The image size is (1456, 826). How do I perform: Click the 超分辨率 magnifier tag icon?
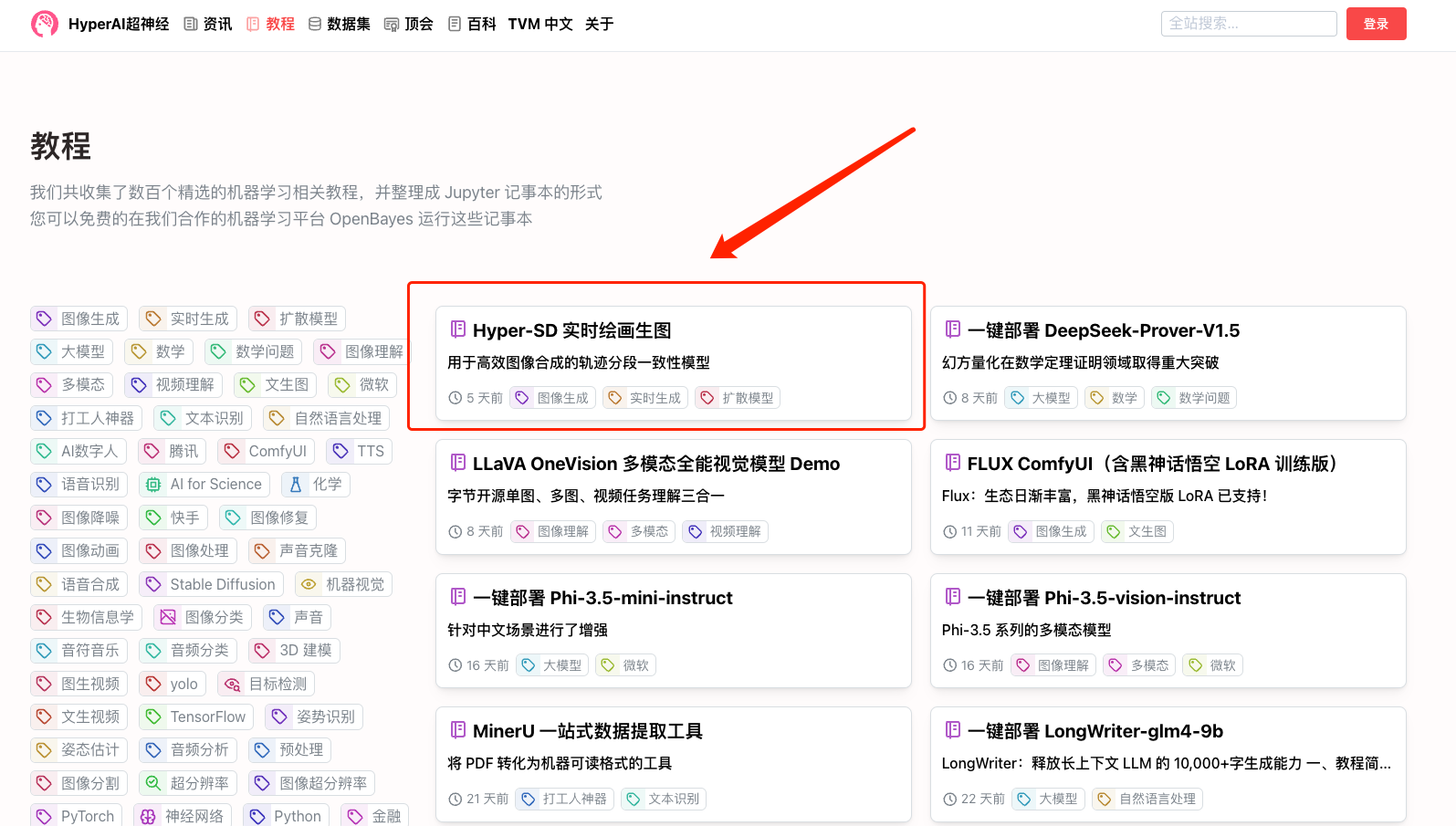pyautogui.click(x=153, y=783)
